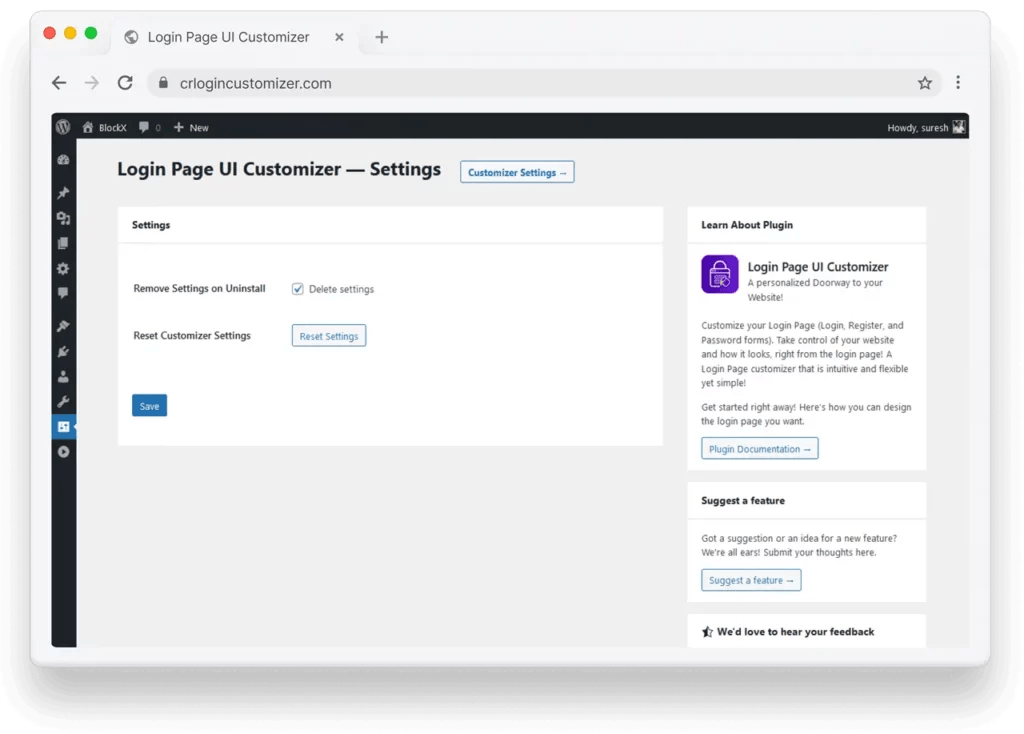Viewport: 1024px width, 734px height.
Task: Open the Media library icon
Action: click(x=63, y=218)
